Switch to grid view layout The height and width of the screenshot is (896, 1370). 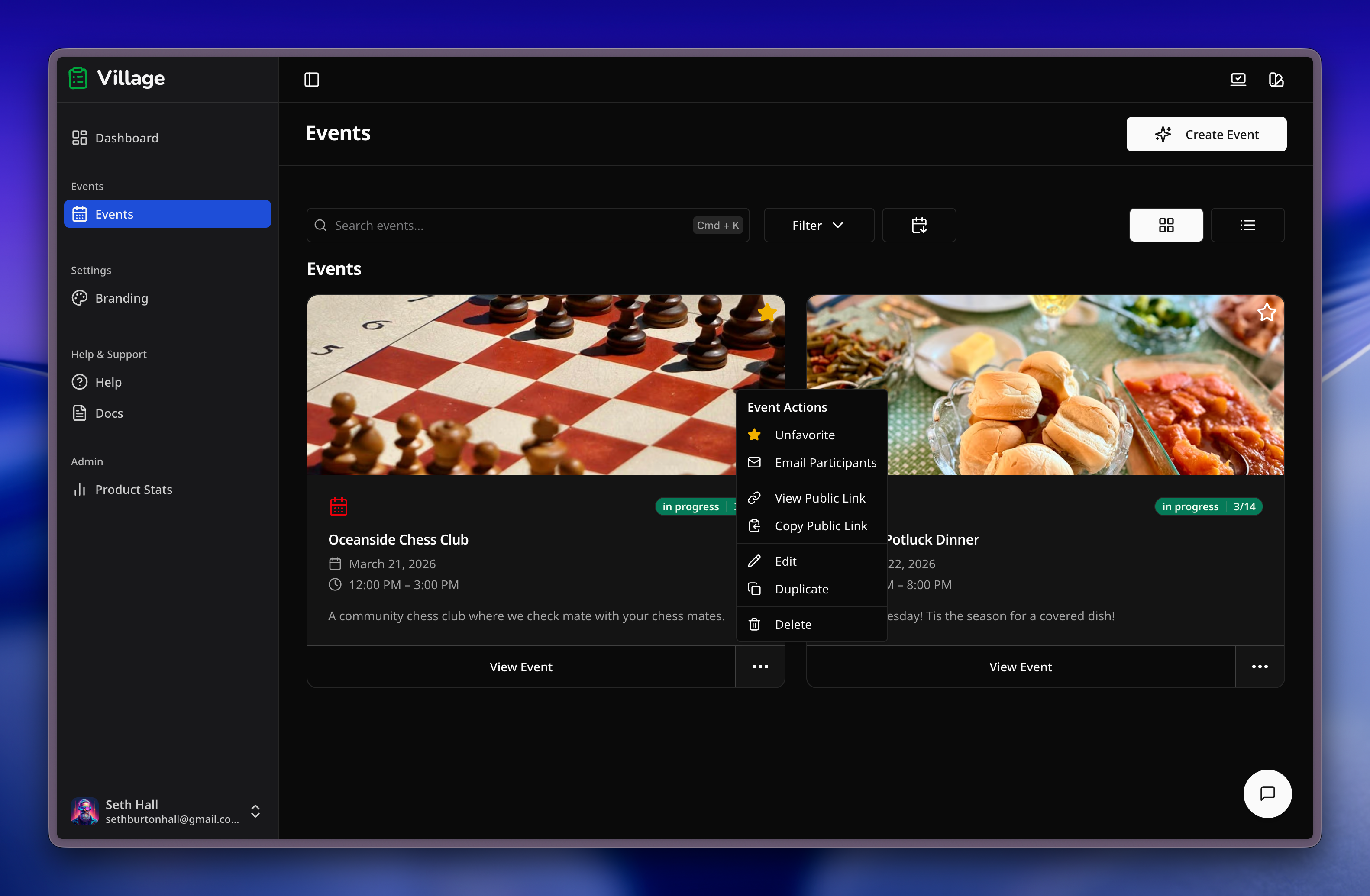[x=1166, y=225]
